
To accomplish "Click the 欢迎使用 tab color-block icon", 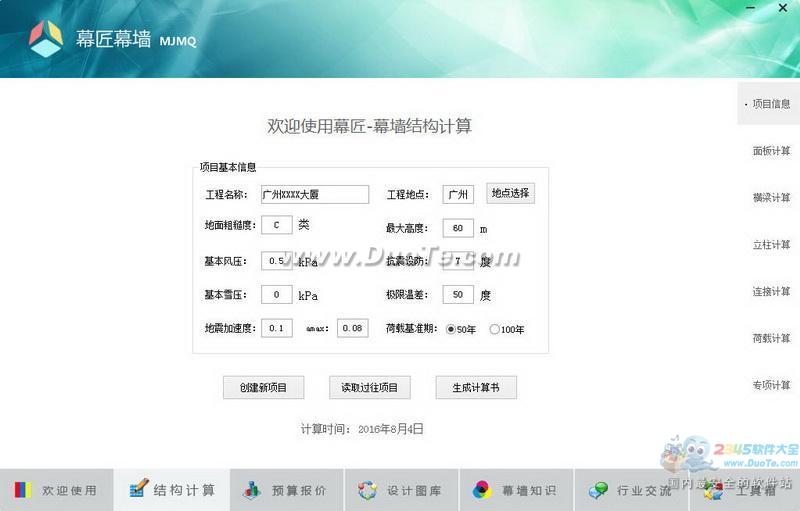I will click(x=22, y=490).
